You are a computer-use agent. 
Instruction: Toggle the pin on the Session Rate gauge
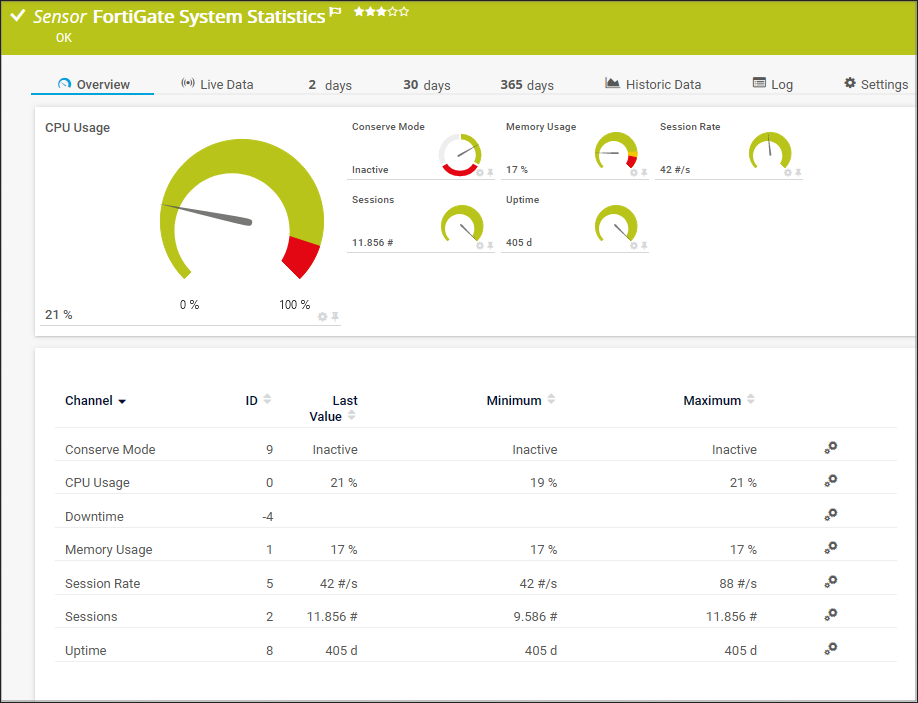(x=798, y=173)
